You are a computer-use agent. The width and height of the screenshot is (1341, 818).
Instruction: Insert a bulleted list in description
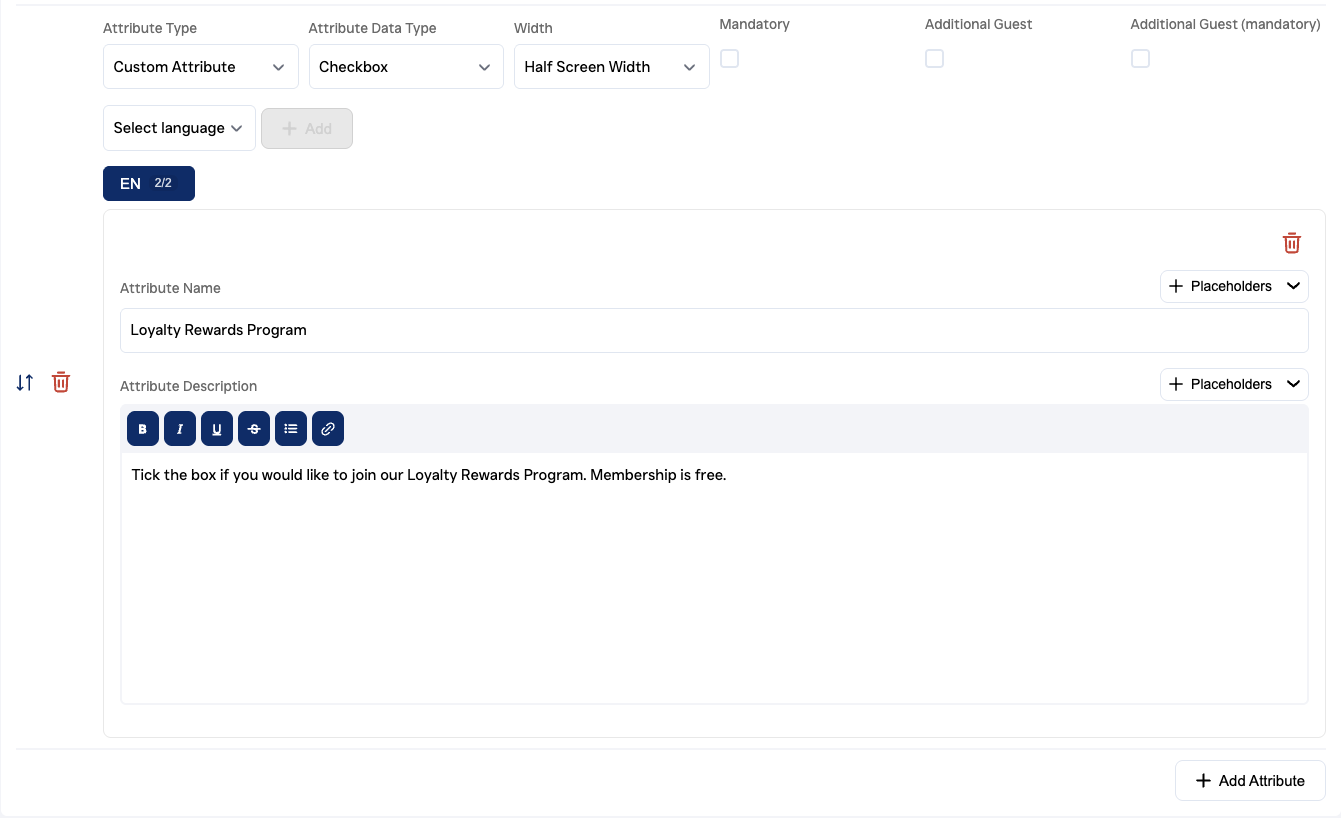click(x=291, y=429)
